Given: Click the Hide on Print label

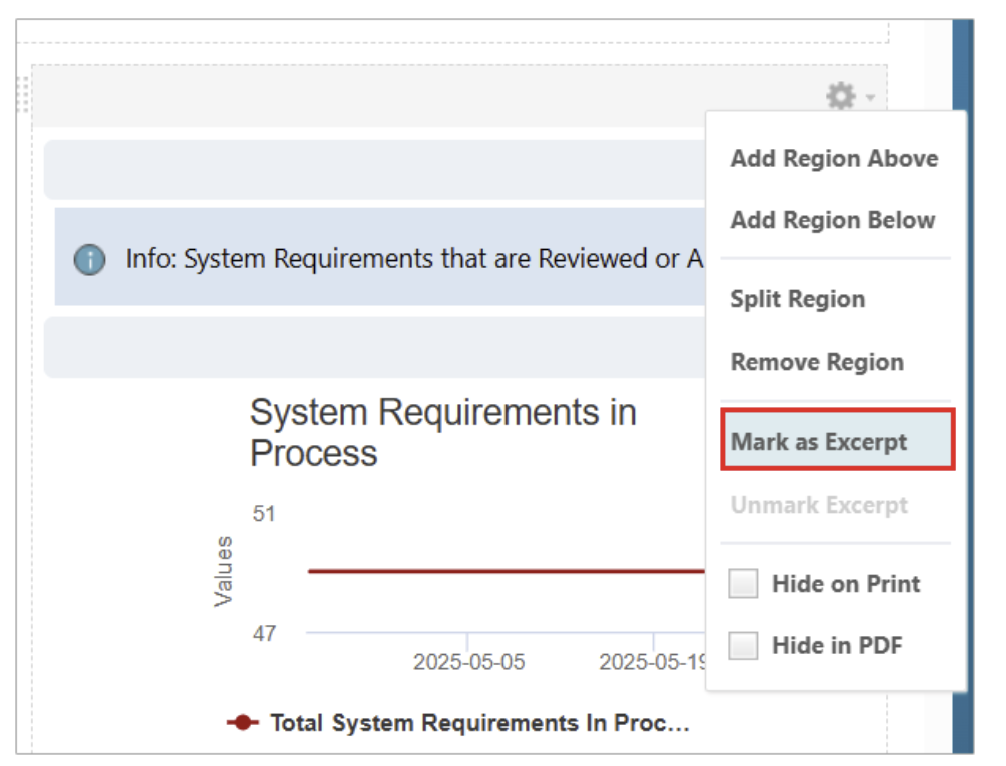Looking at the screenshot, I should 846,584.
